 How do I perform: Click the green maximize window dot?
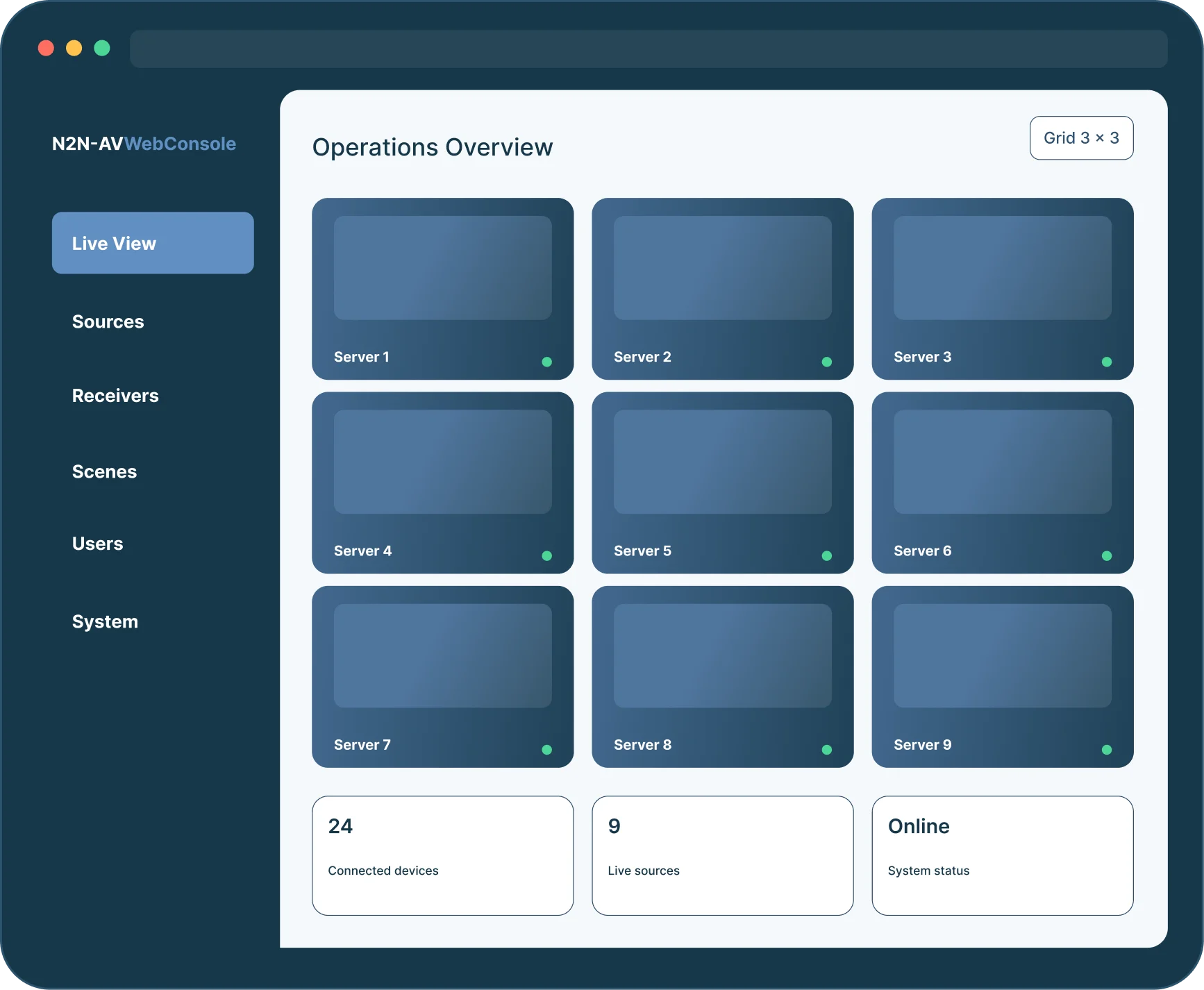pos(102,48)
